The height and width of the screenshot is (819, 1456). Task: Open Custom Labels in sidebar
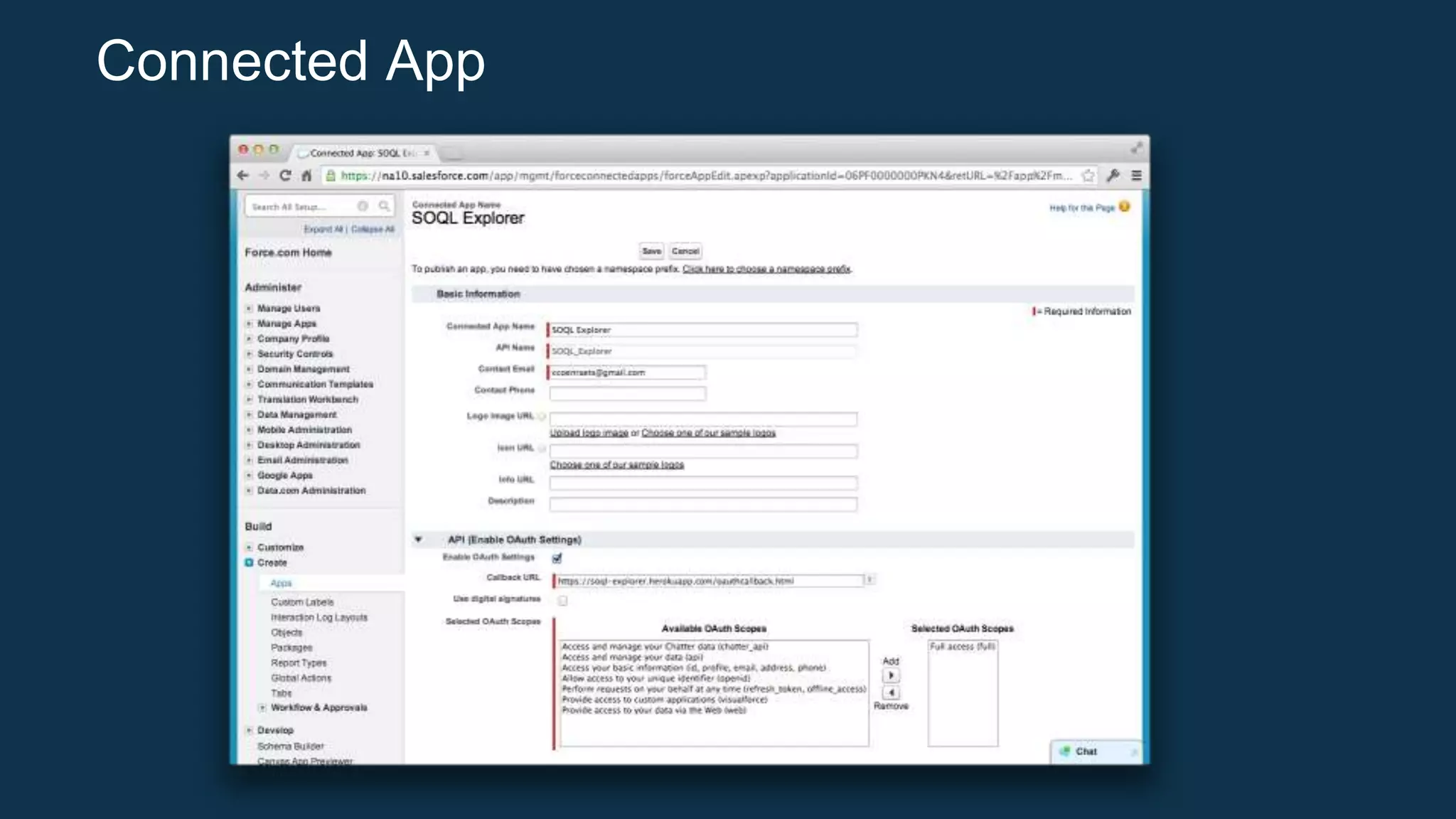[302, 602]
